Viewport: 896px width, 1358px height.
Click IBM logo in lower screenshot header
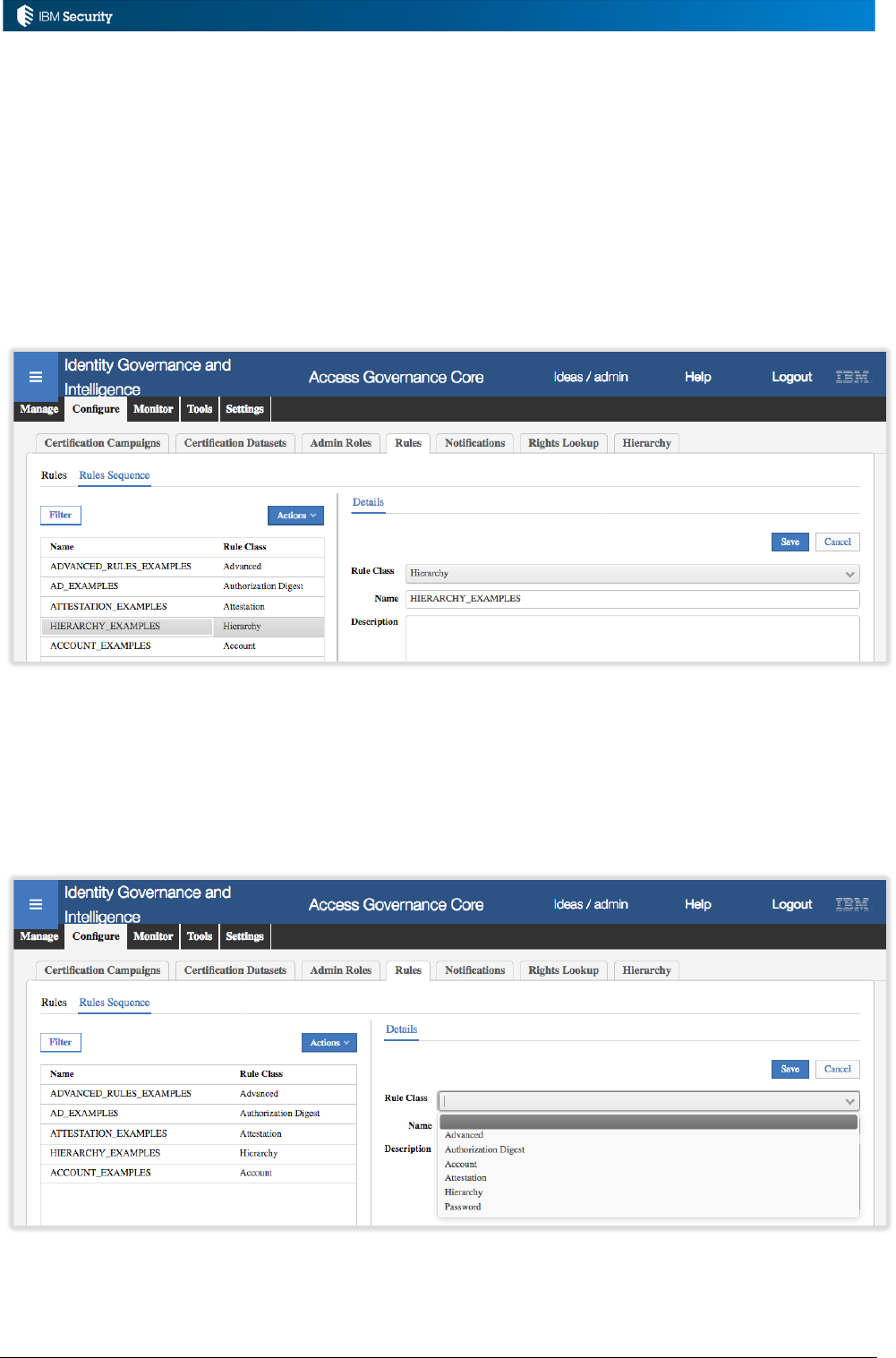(852, 904)
